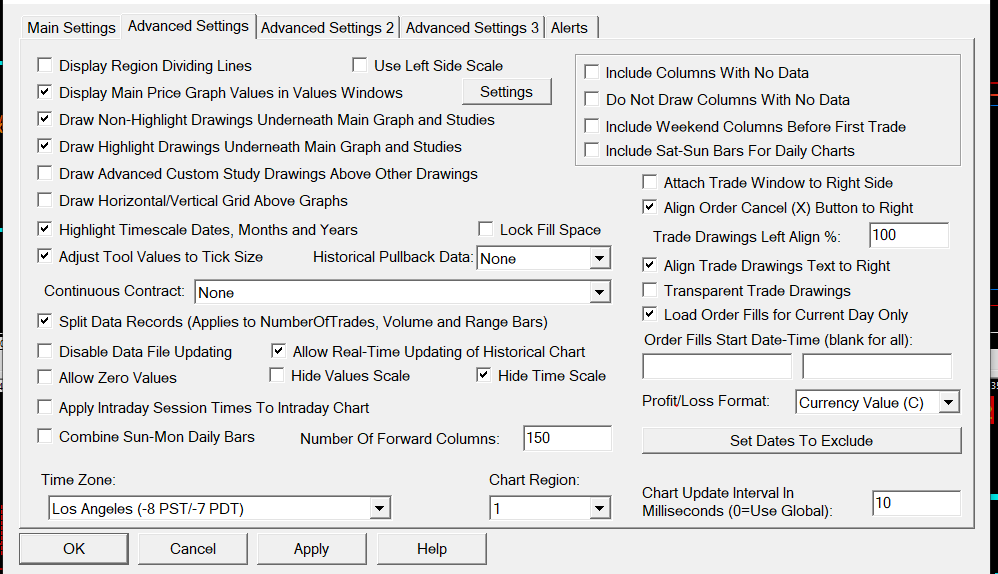Click the Number Of Forward Columns field
998x574 pixels.
567,438
